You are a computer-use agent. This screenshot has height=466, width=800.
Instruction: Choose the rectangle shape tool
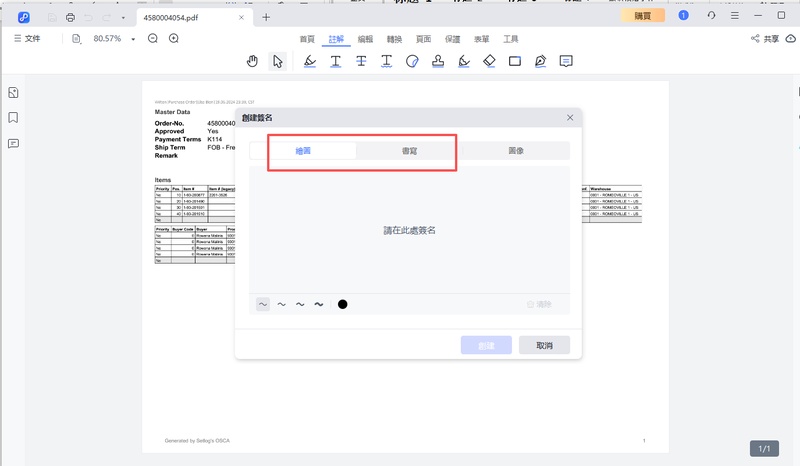point(515,61)
